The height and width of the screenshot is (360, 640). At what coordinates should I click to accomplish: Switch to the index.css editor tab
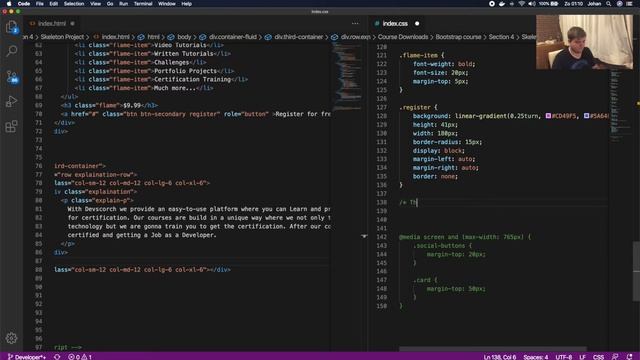pos(395,24)
